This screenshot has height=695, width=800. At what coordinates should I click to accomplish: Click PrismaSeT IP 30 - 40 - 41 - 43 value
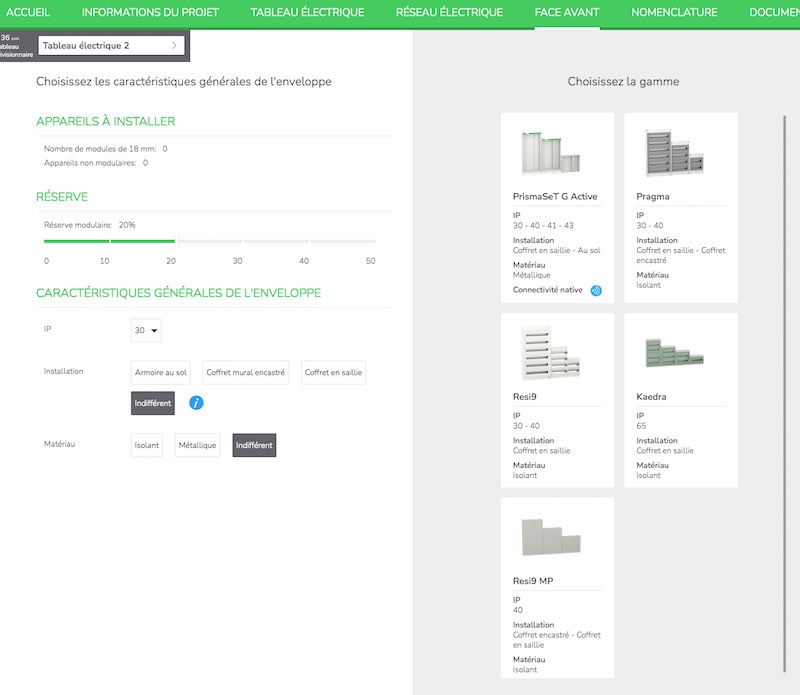click(x=543, y=226)
